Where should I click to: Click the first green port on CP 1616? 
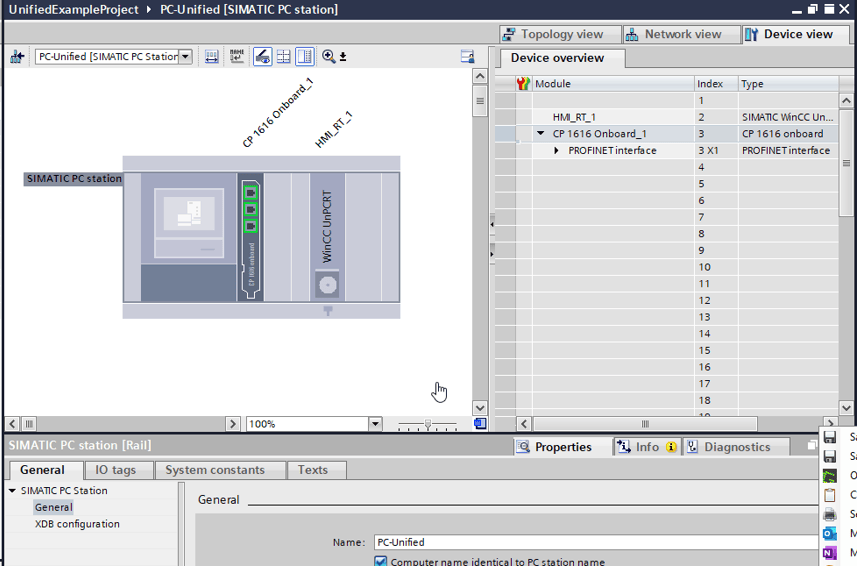250,193
